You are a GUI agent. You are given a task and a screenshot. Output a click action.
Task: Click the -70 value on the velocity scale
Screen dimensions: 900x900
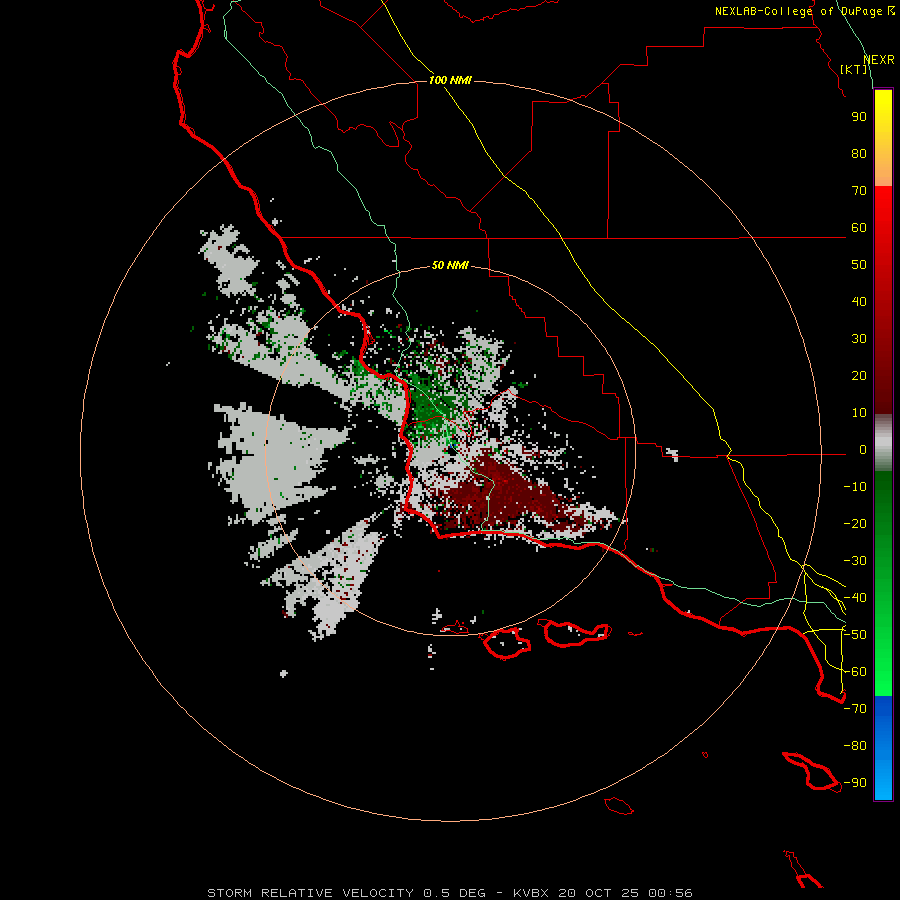click(855, 709)
